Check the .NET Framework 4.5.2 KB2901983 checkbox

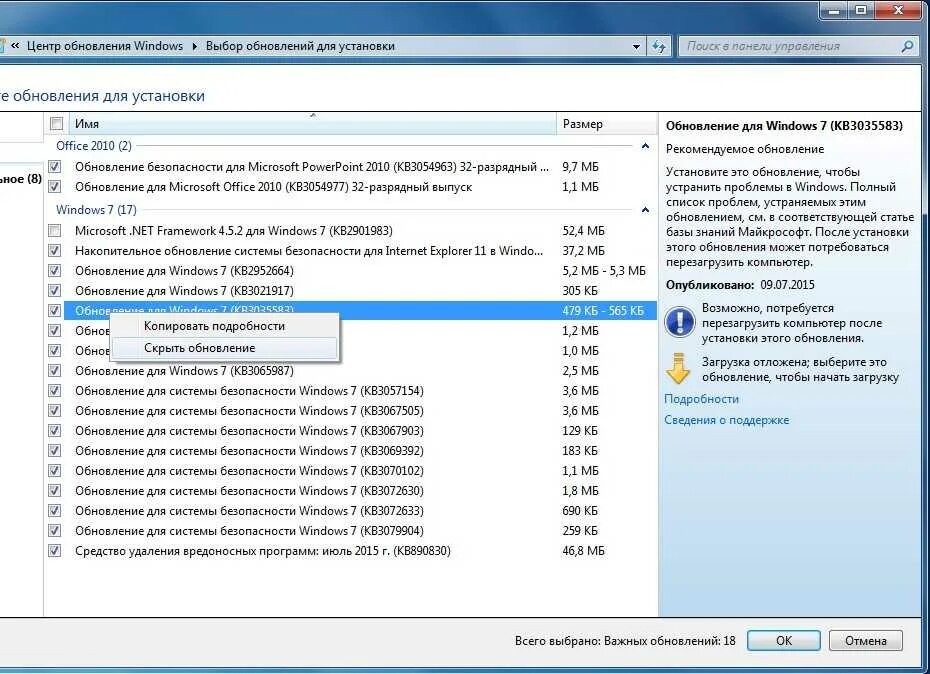point(55,230)
